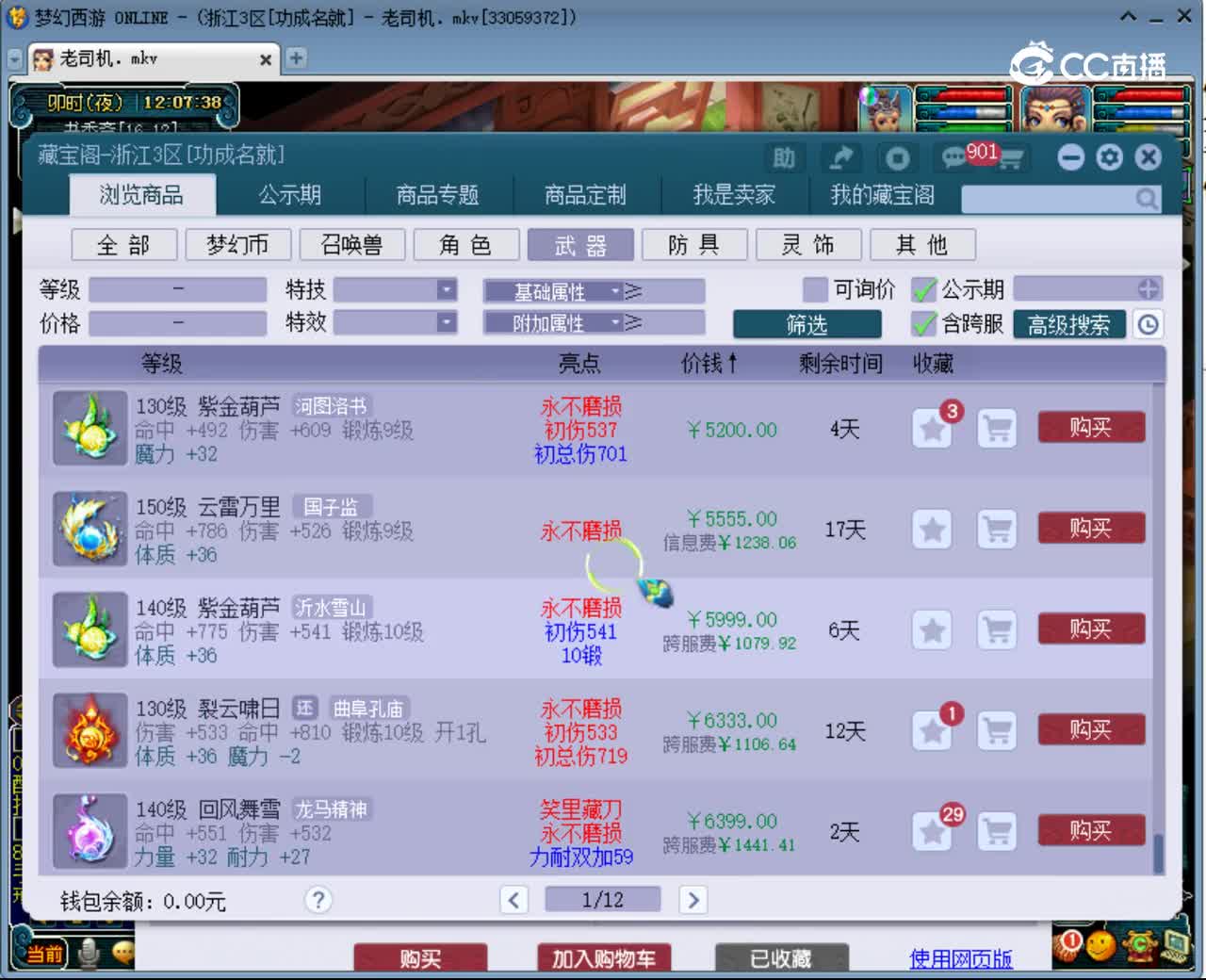The width and height of the screenshot is (1206, 980).
Task: Click the 筛选 filter button
Action: [807, 324]
